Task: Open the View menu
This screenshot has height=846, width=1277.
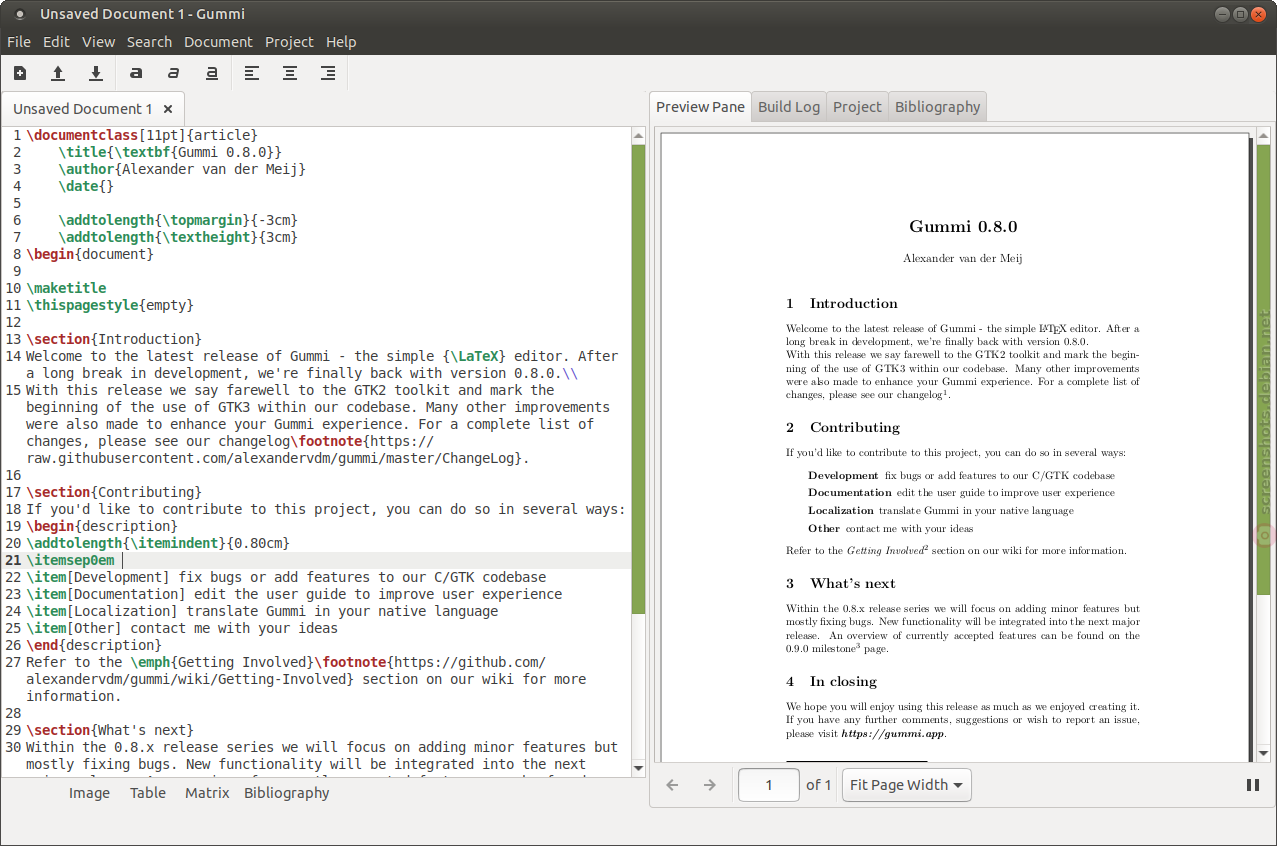Action: 99,42
